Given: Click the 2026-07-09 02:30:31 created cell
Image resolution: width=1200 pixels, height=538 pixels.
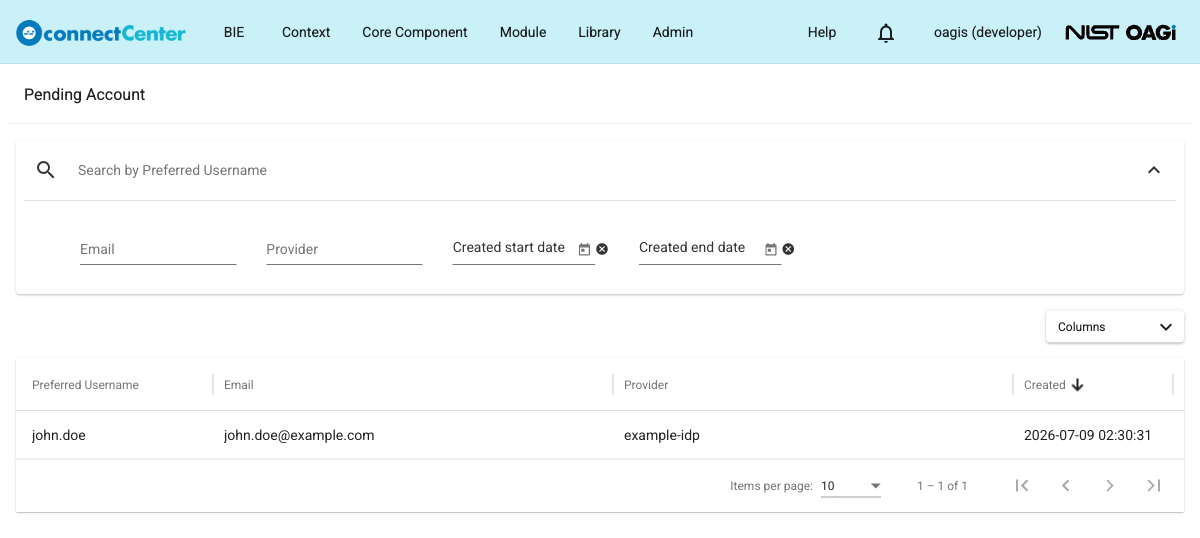Looking at the screenshot, I should click(1088, 435).
